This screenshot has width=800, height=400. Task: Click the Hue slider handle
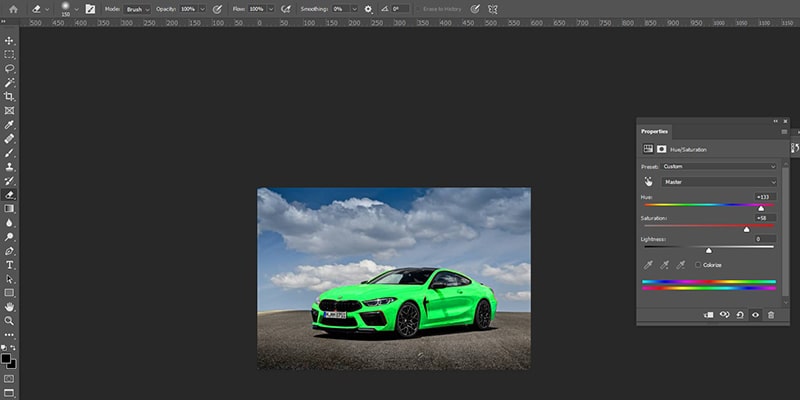pyautogui.click(x=761, y=208)
